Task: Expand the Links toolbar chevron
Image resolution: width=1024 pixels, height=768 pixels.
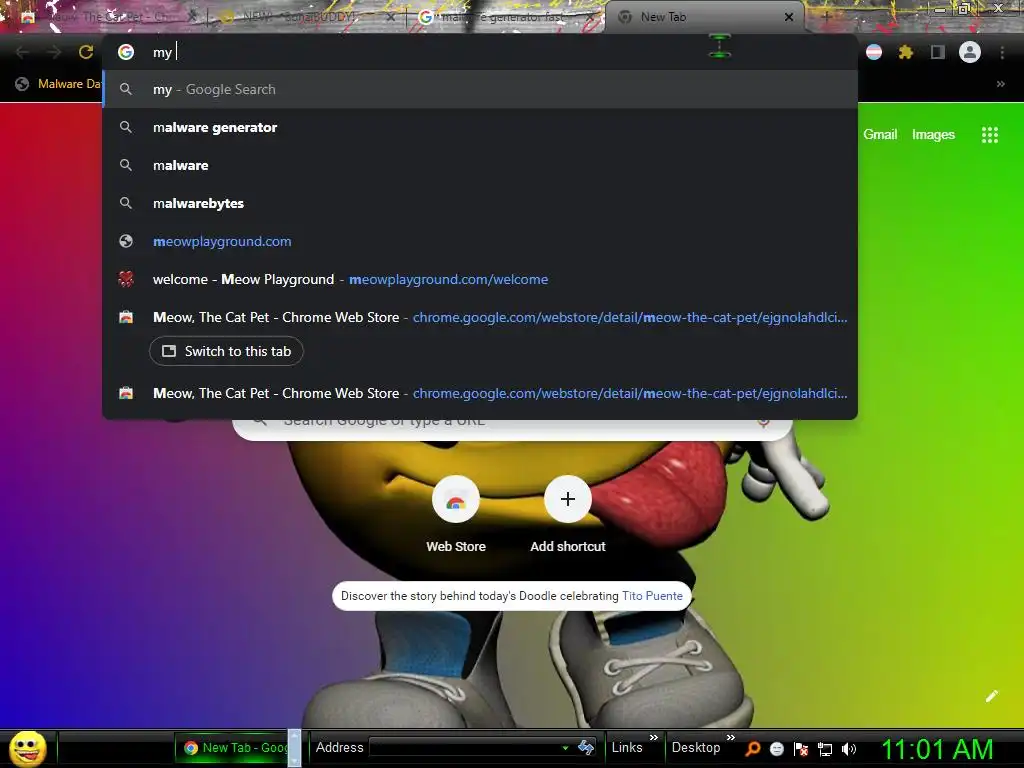Action: coord(653,737)
